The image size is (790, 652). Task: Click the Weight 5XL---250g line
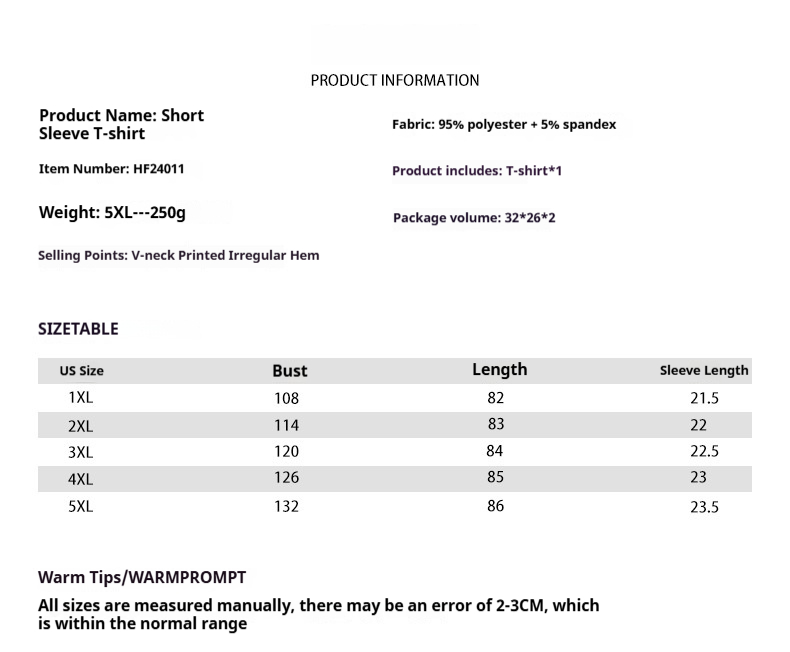pyautogui.click(x=112, y=212)
